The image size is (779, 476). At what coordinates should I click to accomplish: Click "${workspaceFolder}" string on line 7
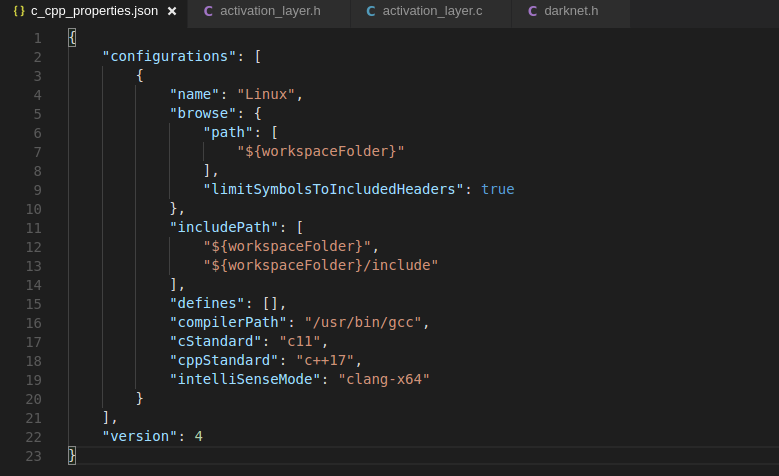(320, 151)
